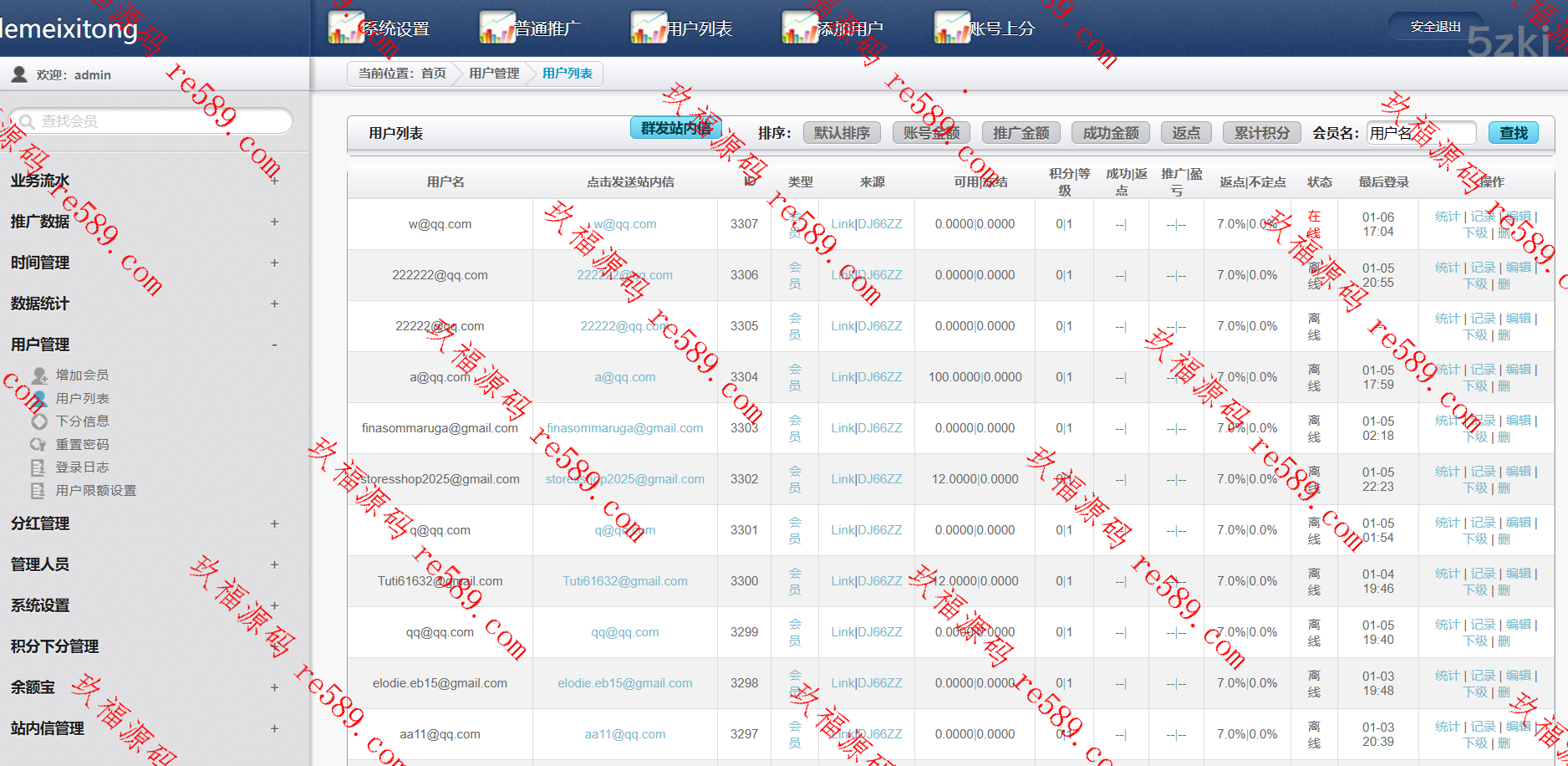This screenshot has width=1568, height=766.
Task: Open message link for finasommaruga@gmail.com
Action: (624, 428)
